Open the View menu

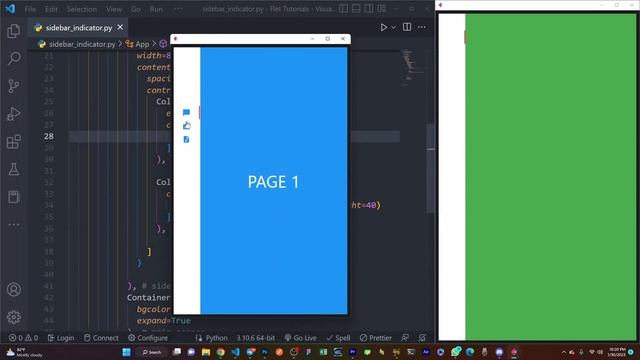(114, 9)
